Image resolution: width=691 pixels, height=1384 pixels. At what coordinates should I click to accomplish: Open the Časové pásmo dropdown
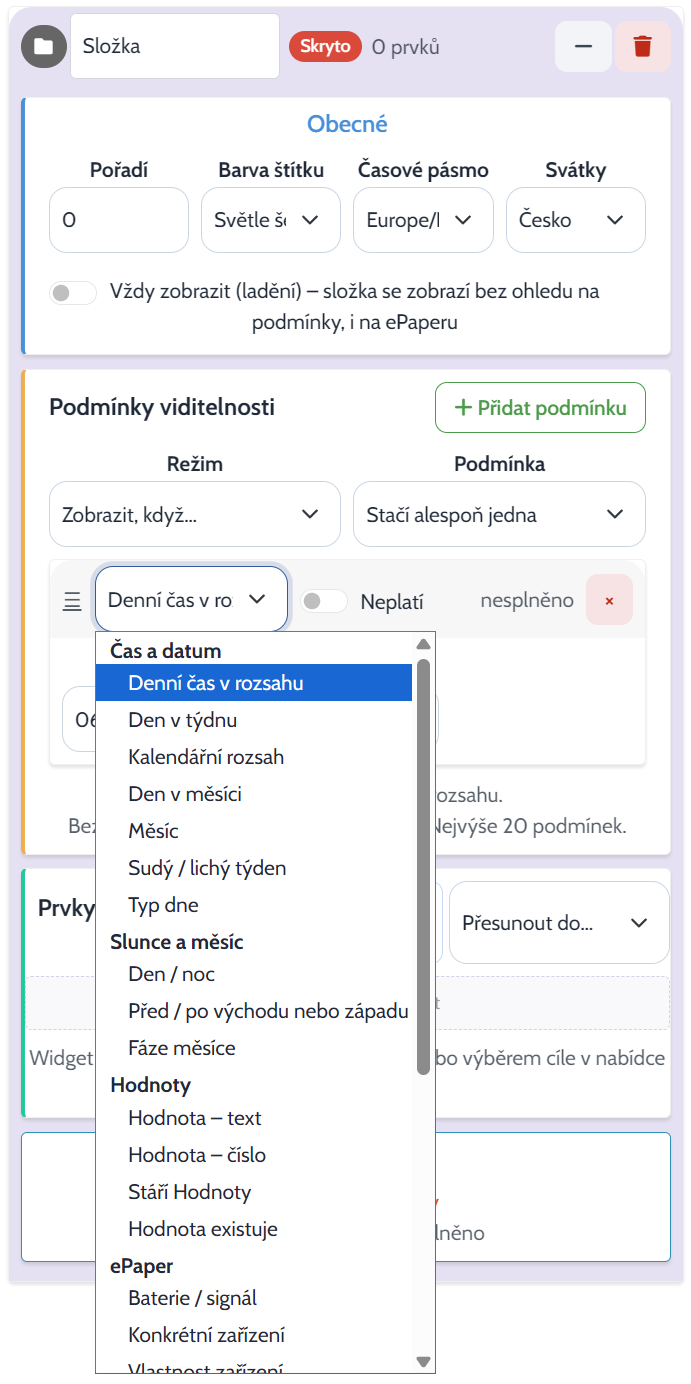tap(423, 220)
